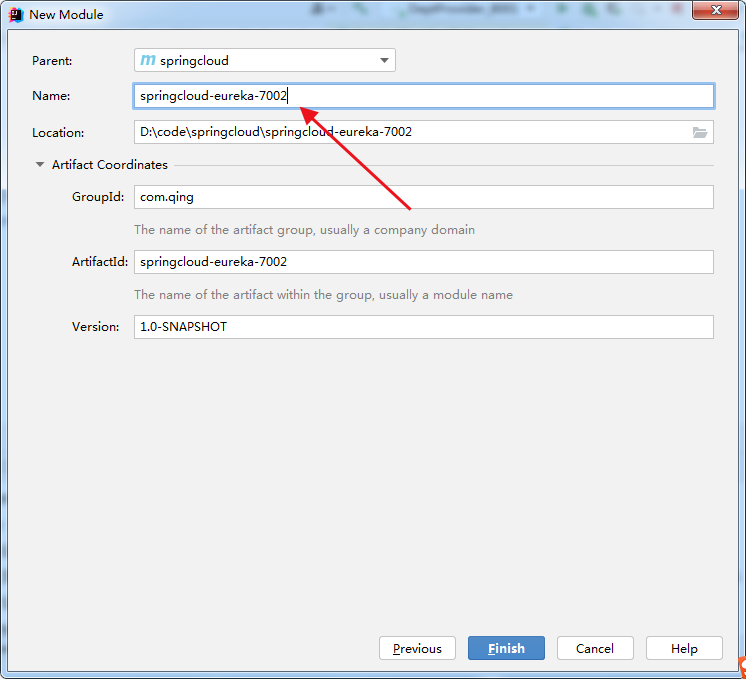746x679 pixels.
Task: Browse for location with the folder icon
Action: (x=700, y=132)
